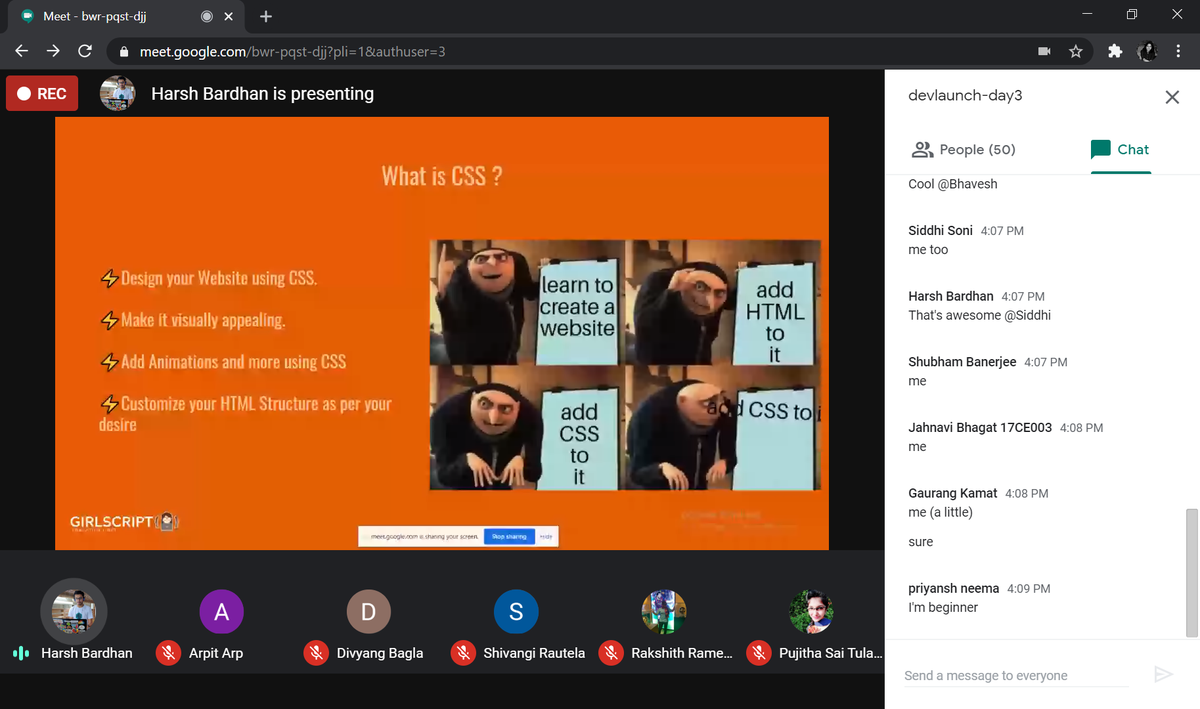Click the GirlScript logo on slide

[124, 523]
